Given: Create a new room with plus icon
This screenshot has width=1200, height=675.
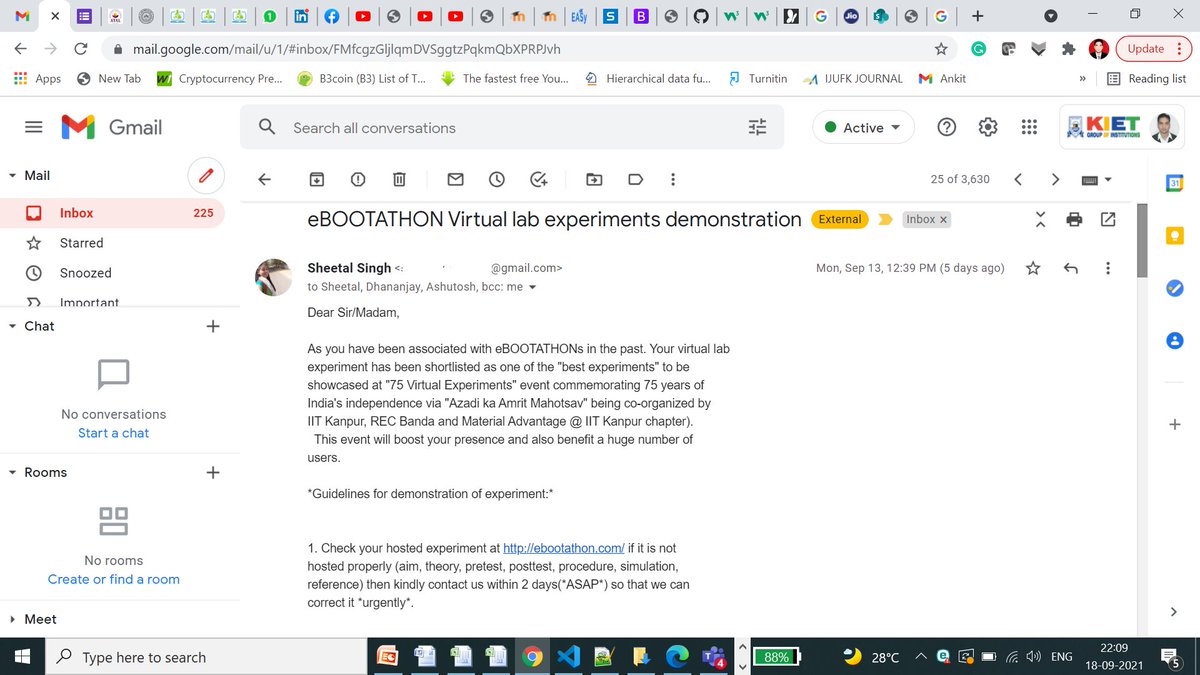Looking at the screenshot, I should pyautogui.click(x=212, y=472).
